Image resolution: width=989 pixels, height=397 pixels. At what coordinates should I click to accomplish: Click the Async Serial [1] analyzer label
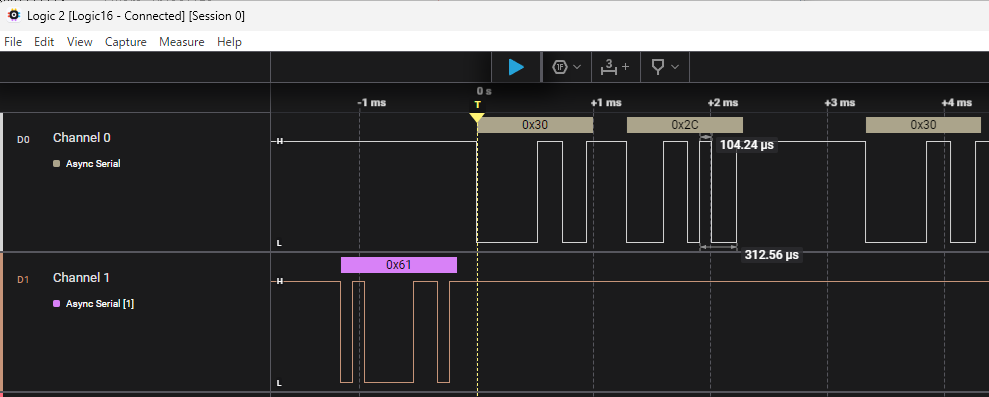click(x=100, y=304)
